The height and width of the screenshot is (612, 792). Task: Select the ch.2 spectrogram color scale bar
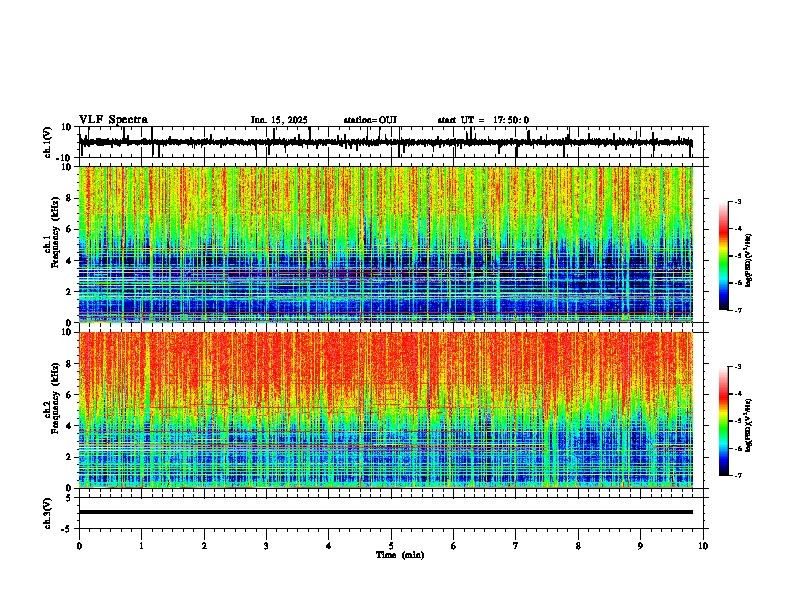click(724, 421)
